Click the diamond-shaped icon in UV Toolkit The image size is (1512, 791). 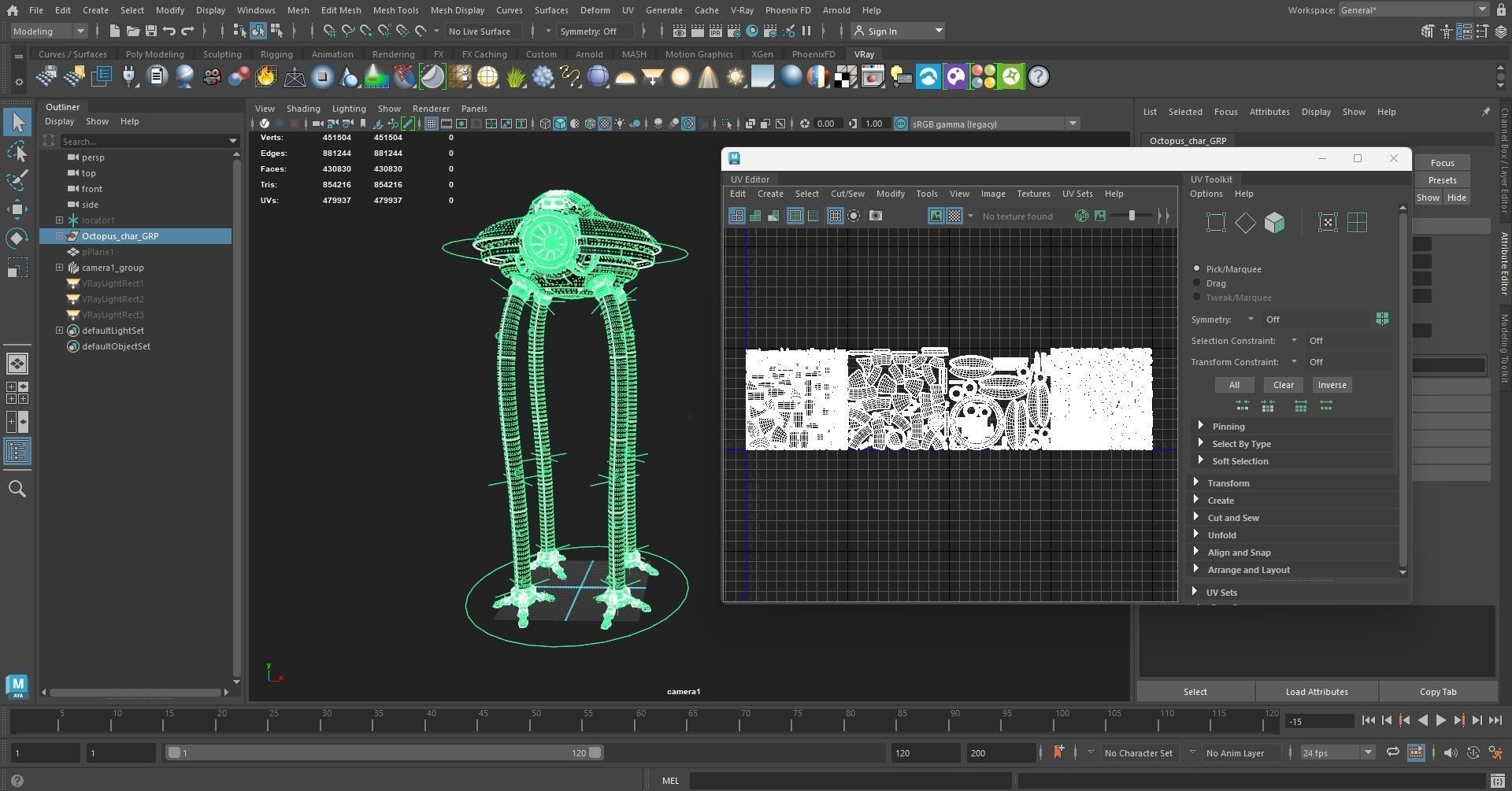tap(1245, 223)
